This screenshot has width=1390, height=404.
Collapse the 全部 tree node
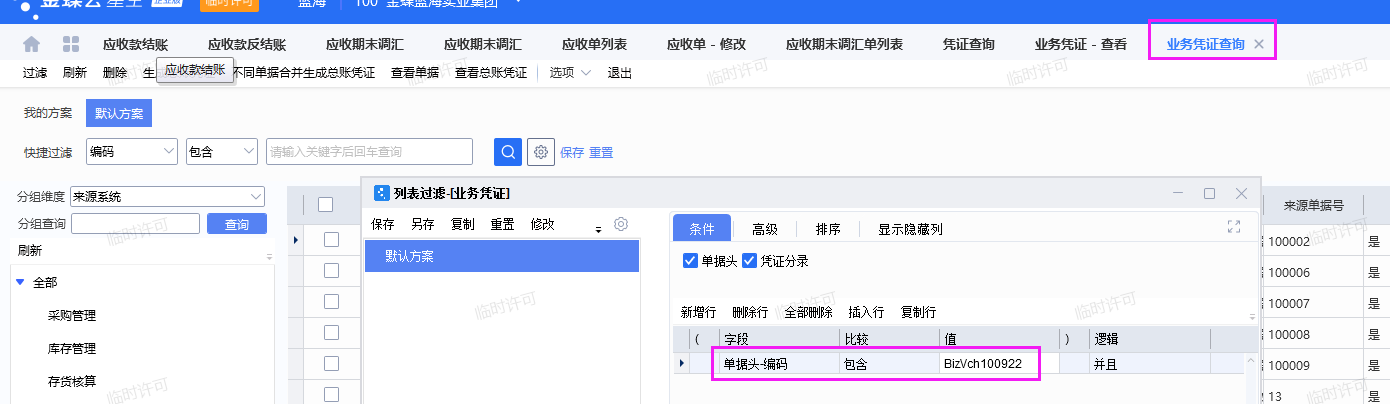[x=20, y=283]
